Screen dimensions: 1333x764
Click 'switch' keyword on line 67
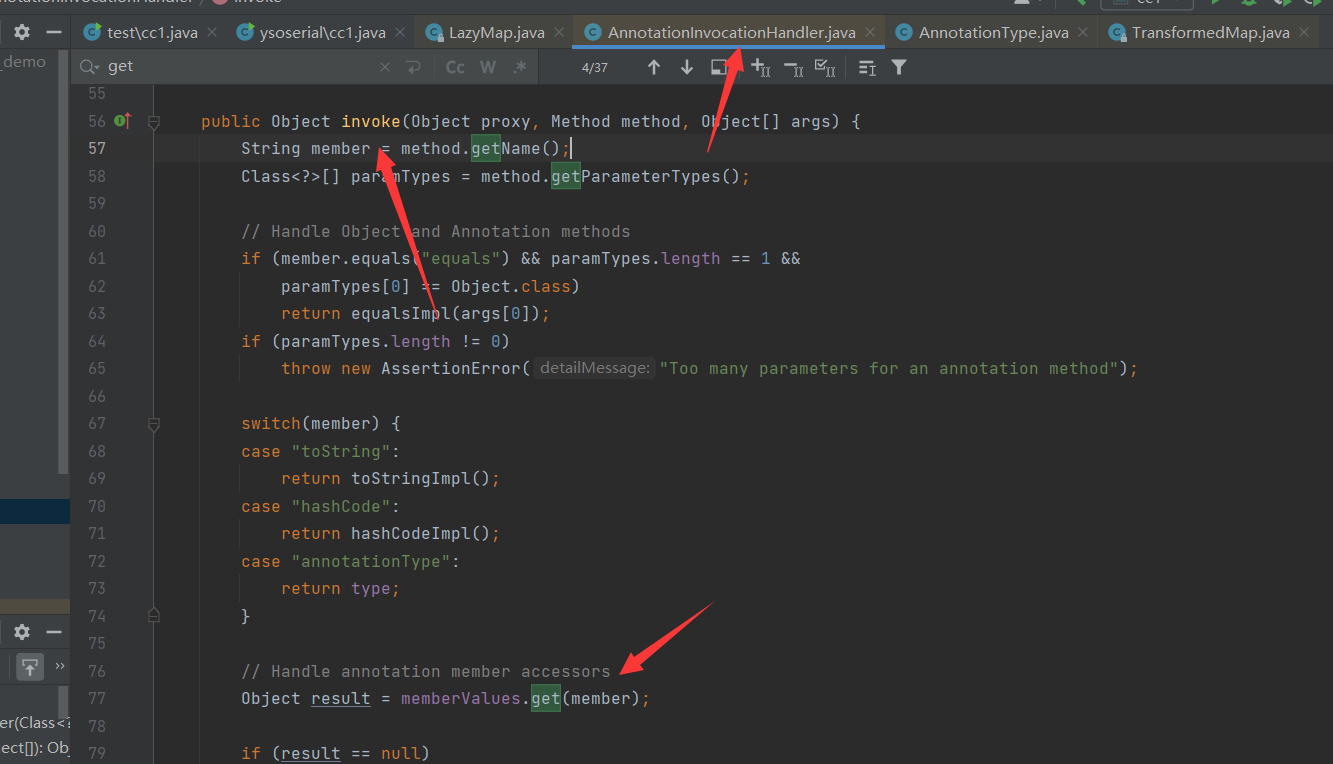[271, 424]
